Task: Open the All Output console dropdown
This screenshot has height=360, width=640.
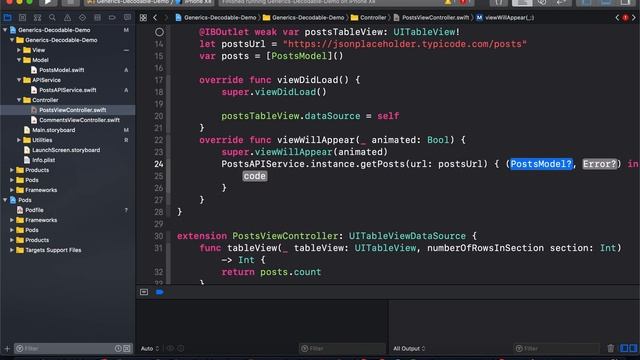Action: click(409, 348)
